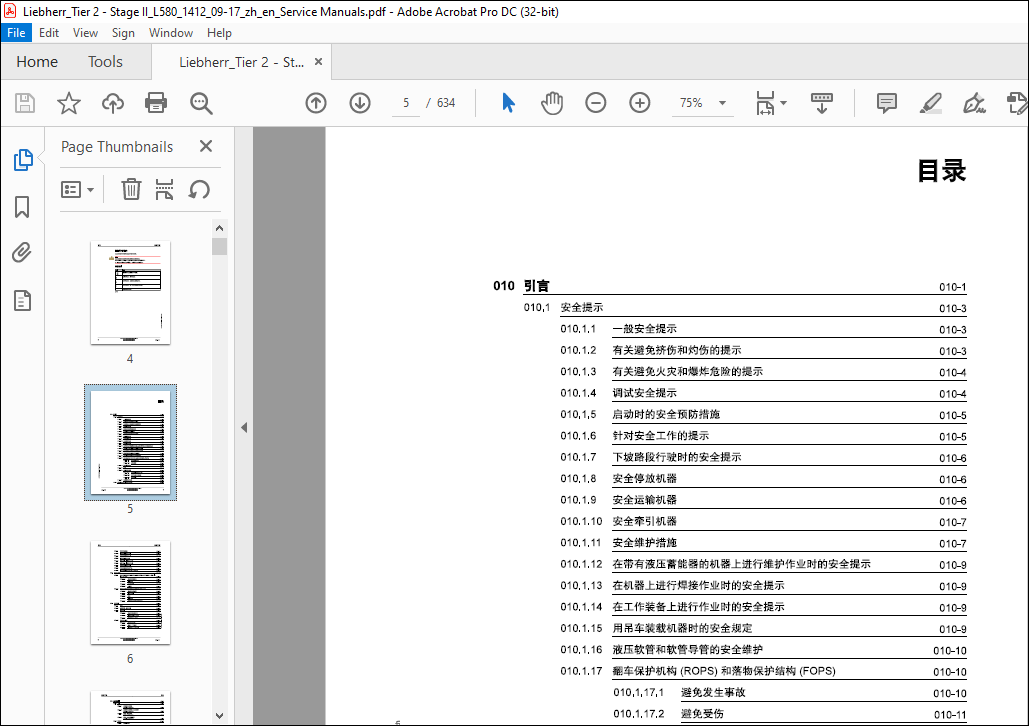Zoom in with plus button
The height and width of the screenshot is (726, 1029).
coord(639,103)
